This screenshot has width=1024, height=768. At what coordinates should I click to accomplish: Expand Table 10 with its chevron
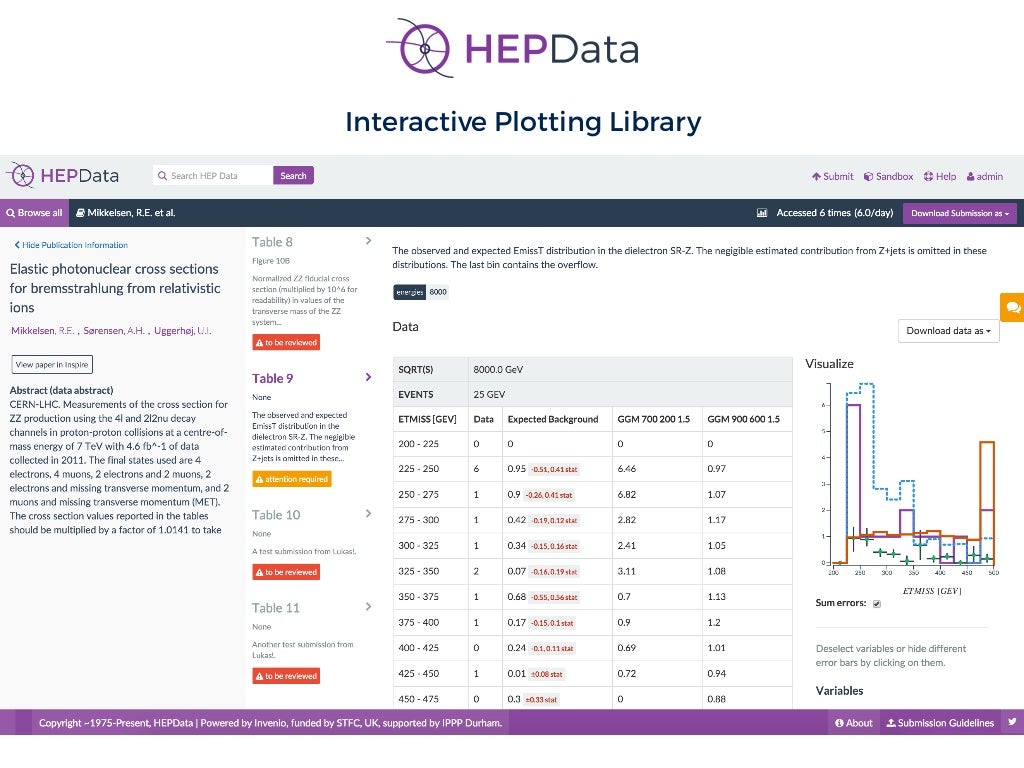click(x=368, y=514)
